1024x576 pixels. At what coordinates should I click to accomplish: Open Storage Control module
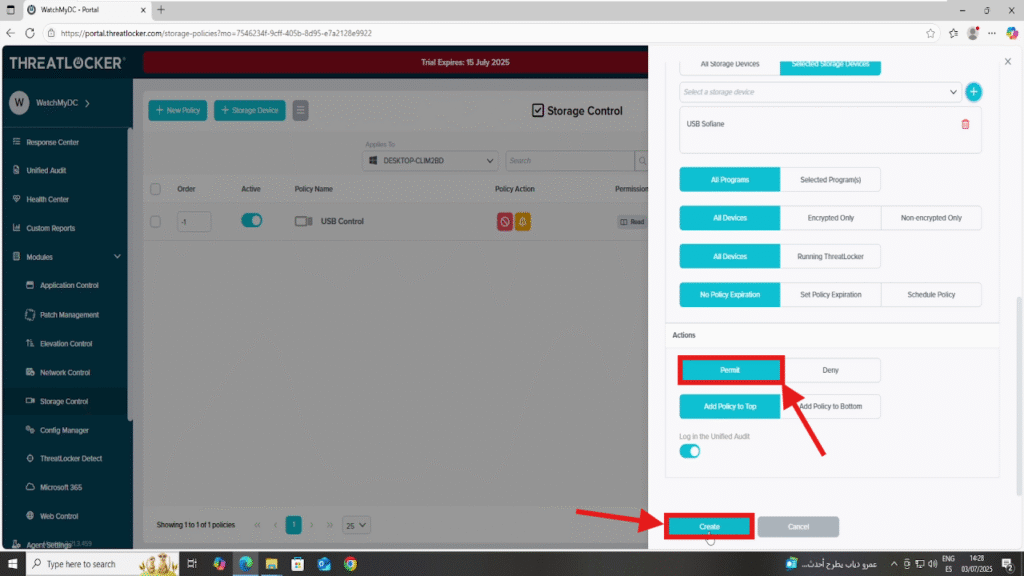pyautogui.click(x=63, y=401)
